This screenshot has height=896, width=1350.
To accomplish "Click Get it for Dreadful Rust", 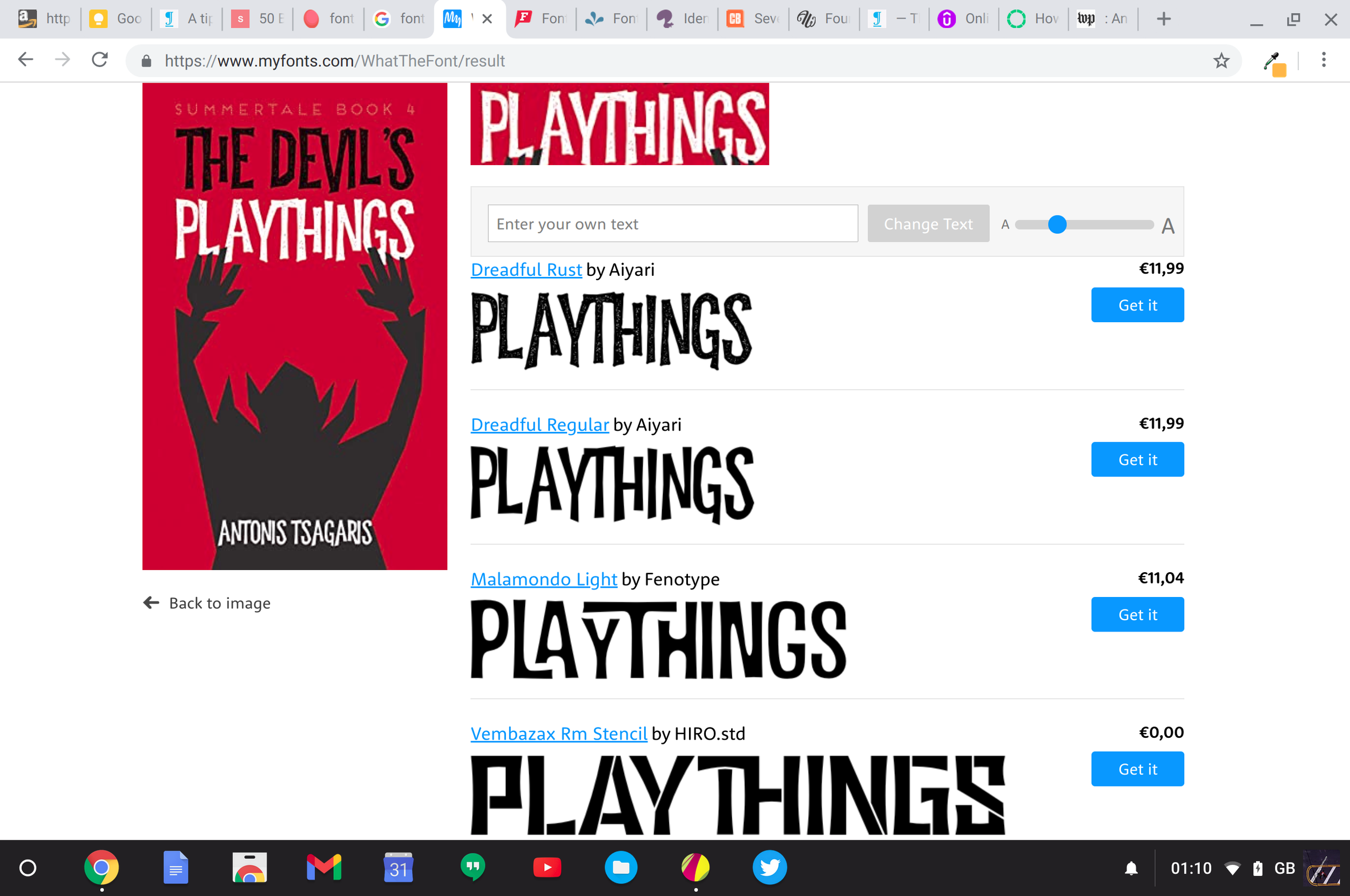I will pyautogui.click(x=1137, y=305).
